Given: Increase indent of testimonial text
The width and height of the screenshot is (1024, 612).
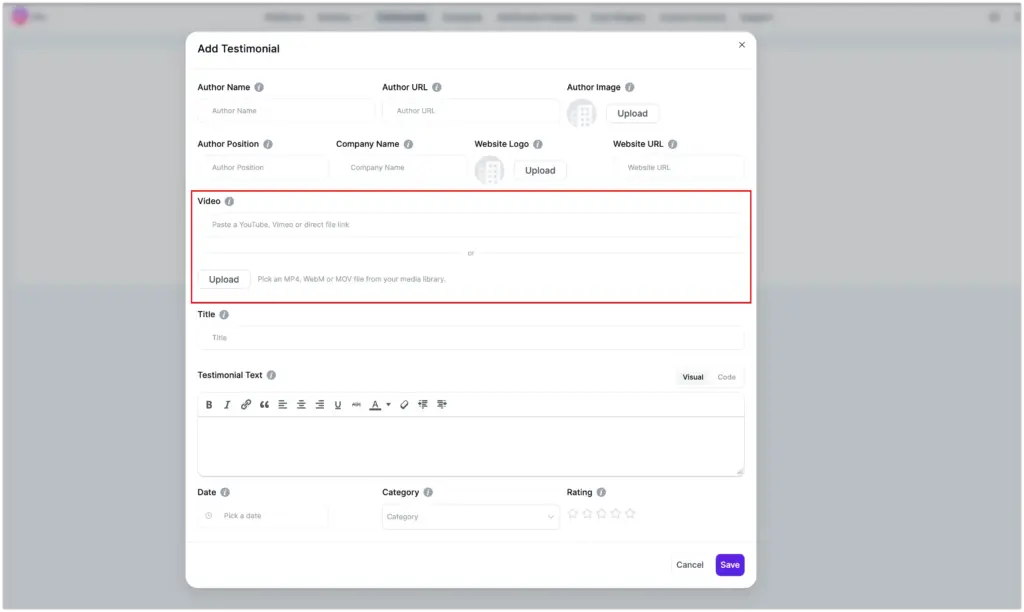Looking at the screenshot, I should 441,404.
